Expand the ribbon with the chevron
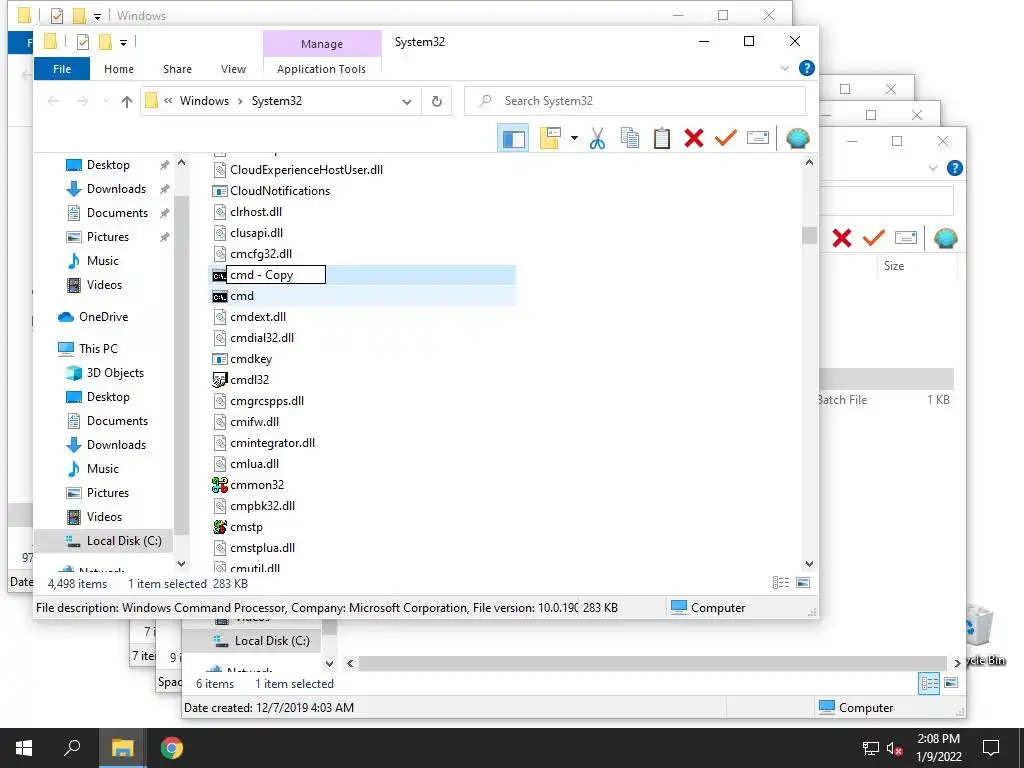 click(785, 68)
